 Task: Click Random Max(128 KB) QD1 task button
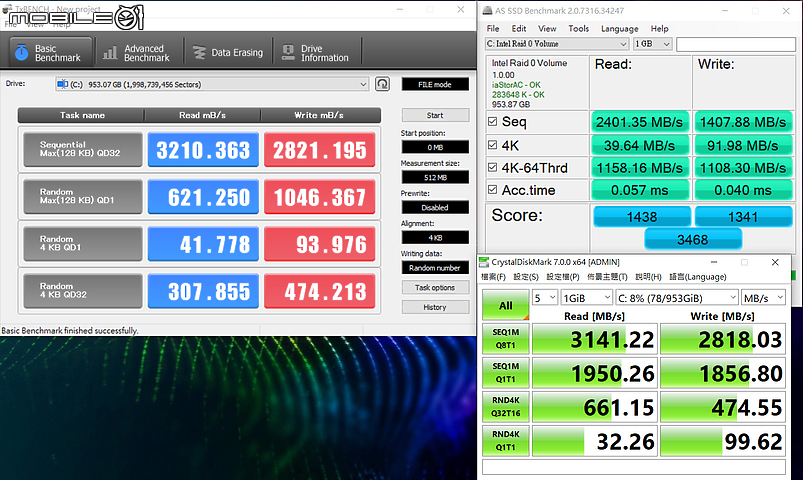pos(83,196)
